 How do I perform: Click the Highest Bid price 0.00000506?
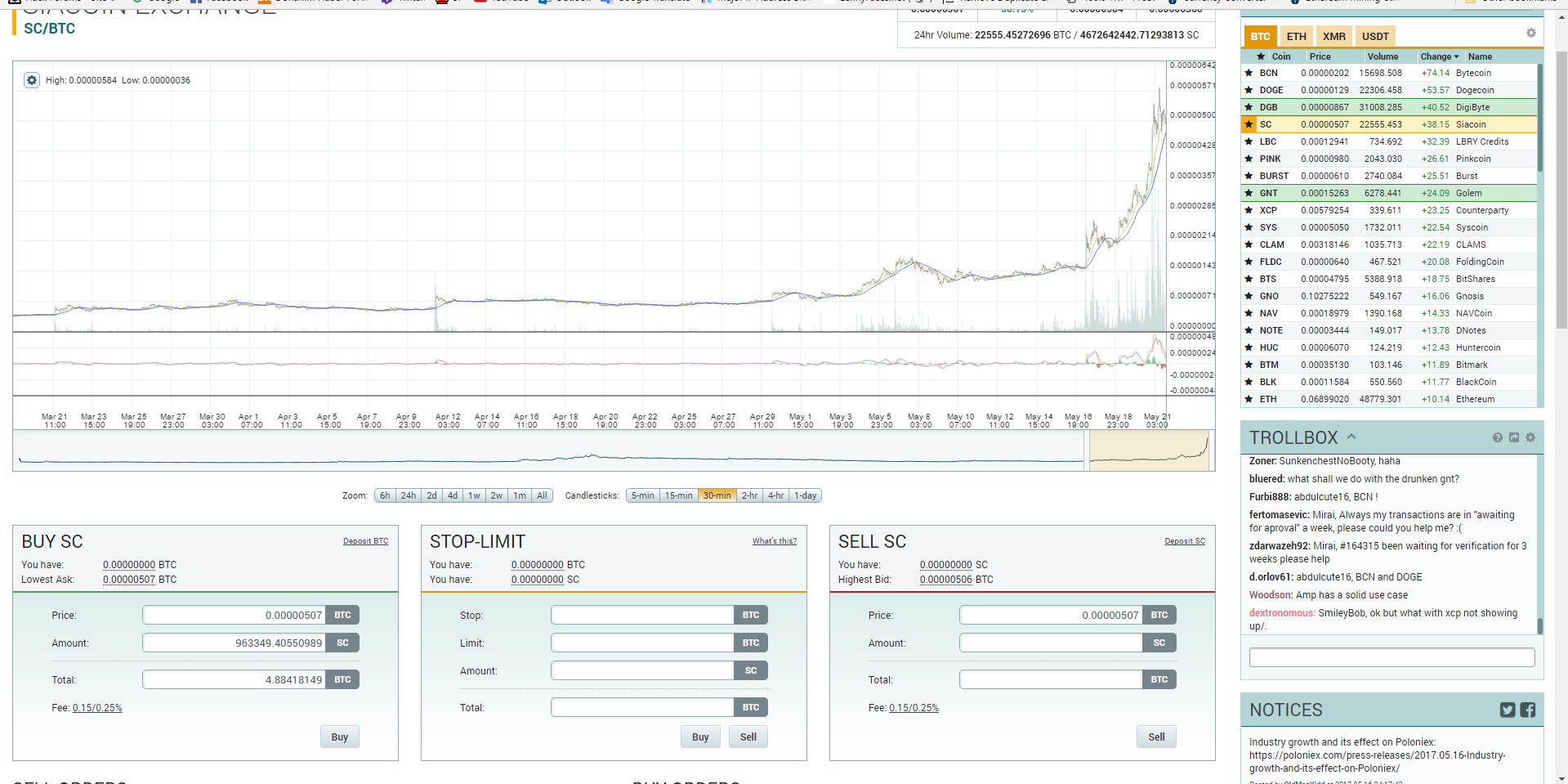tap(946, 580)
